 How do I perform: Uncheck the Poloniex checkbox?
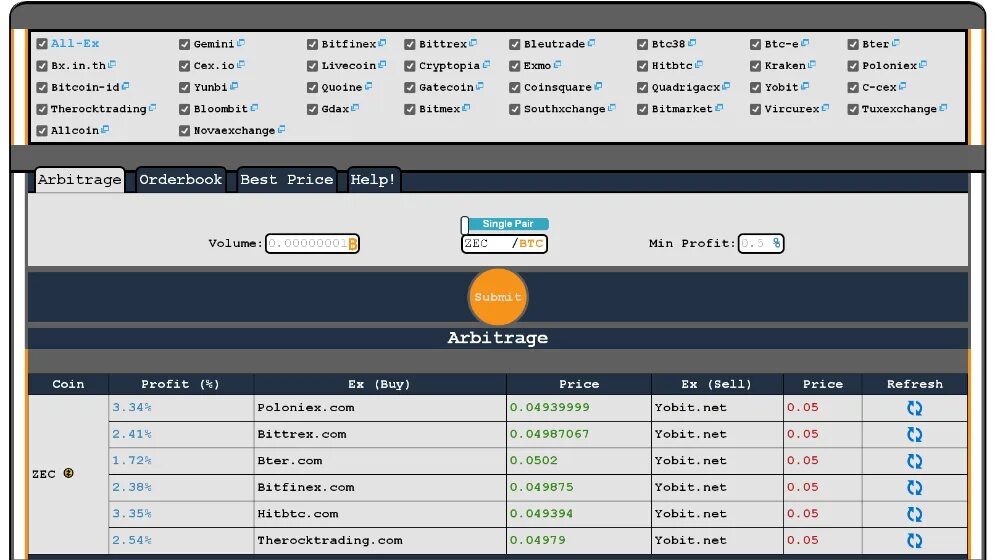pos(853,66)
